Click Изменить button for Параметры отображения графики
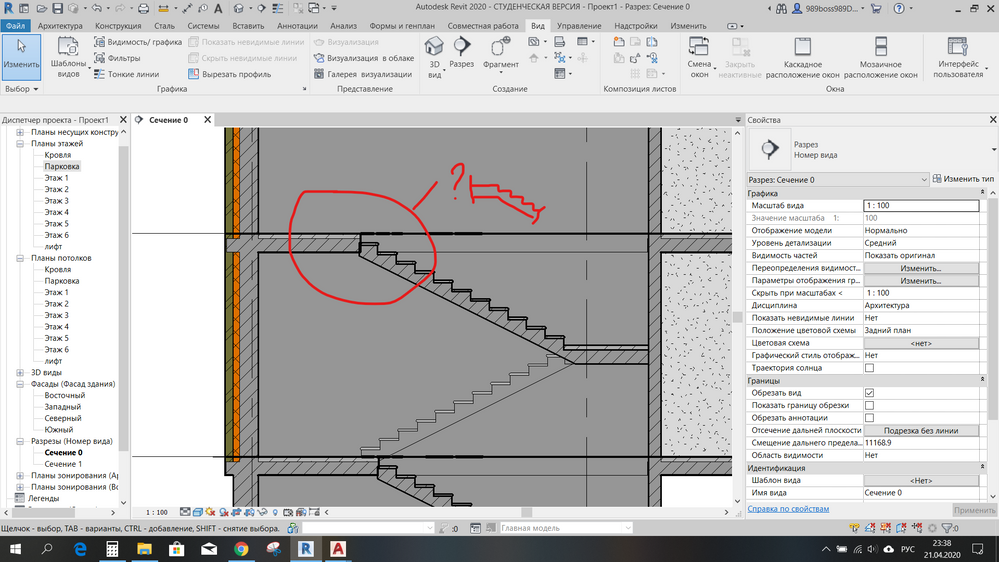The width and height of the screenshot is (999, 562). pyautogui.click(x=921, y=280)
